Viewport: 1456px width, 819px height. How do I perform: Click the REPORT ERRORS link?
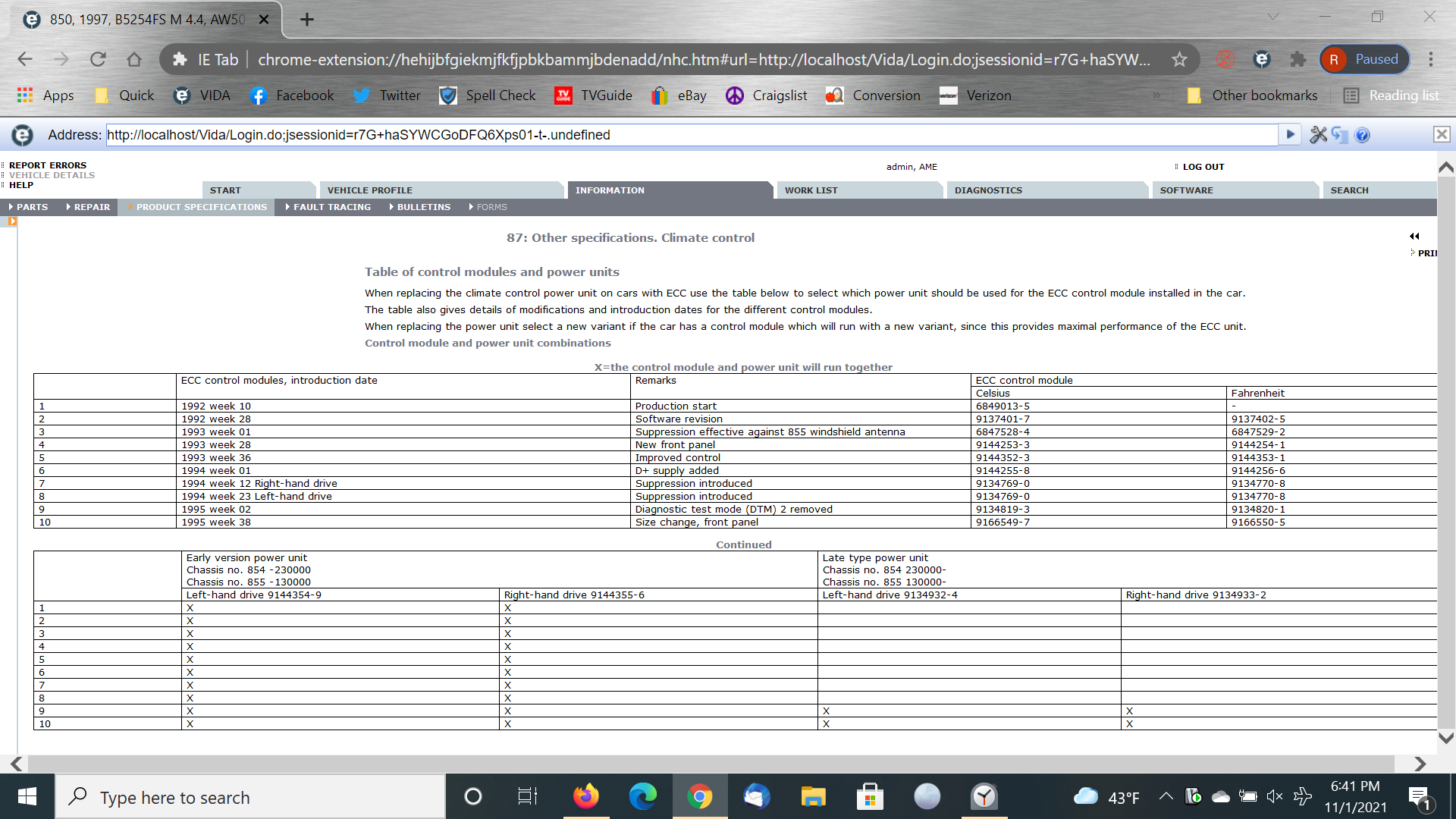pos(47,165)
